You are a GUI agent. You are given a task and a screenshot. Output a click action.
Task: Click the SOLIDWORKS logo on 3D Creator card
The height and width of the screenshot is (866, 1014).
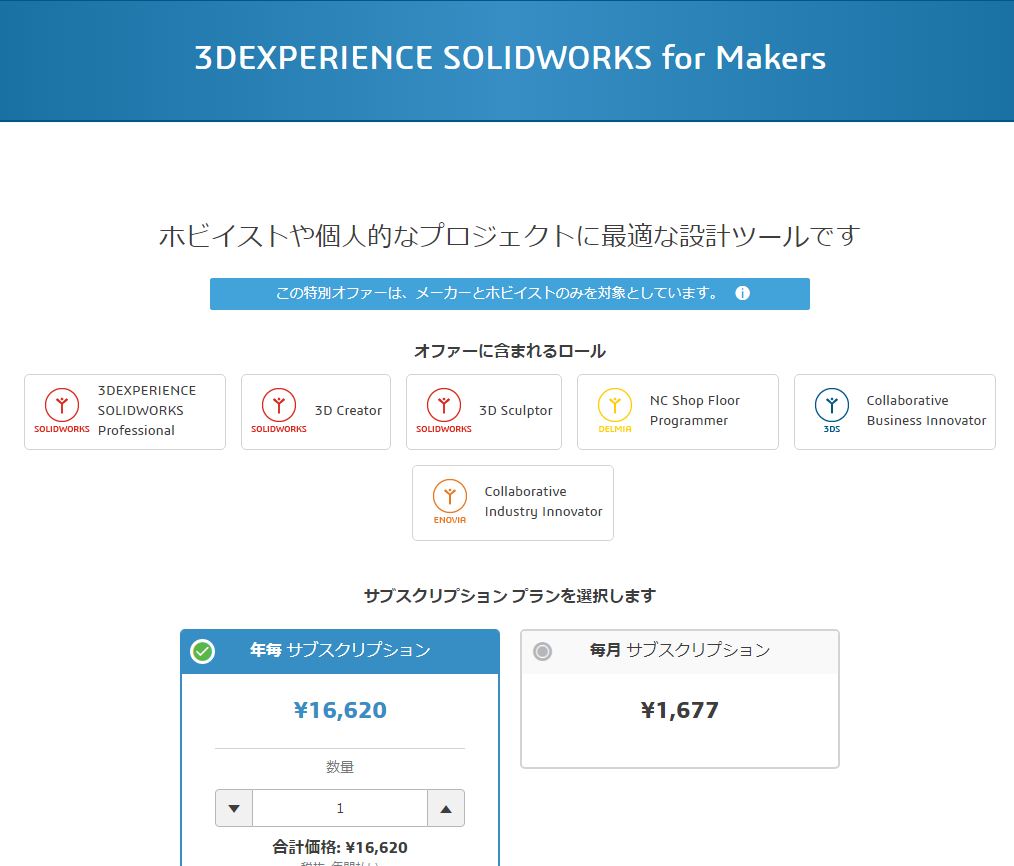(279, 411)
